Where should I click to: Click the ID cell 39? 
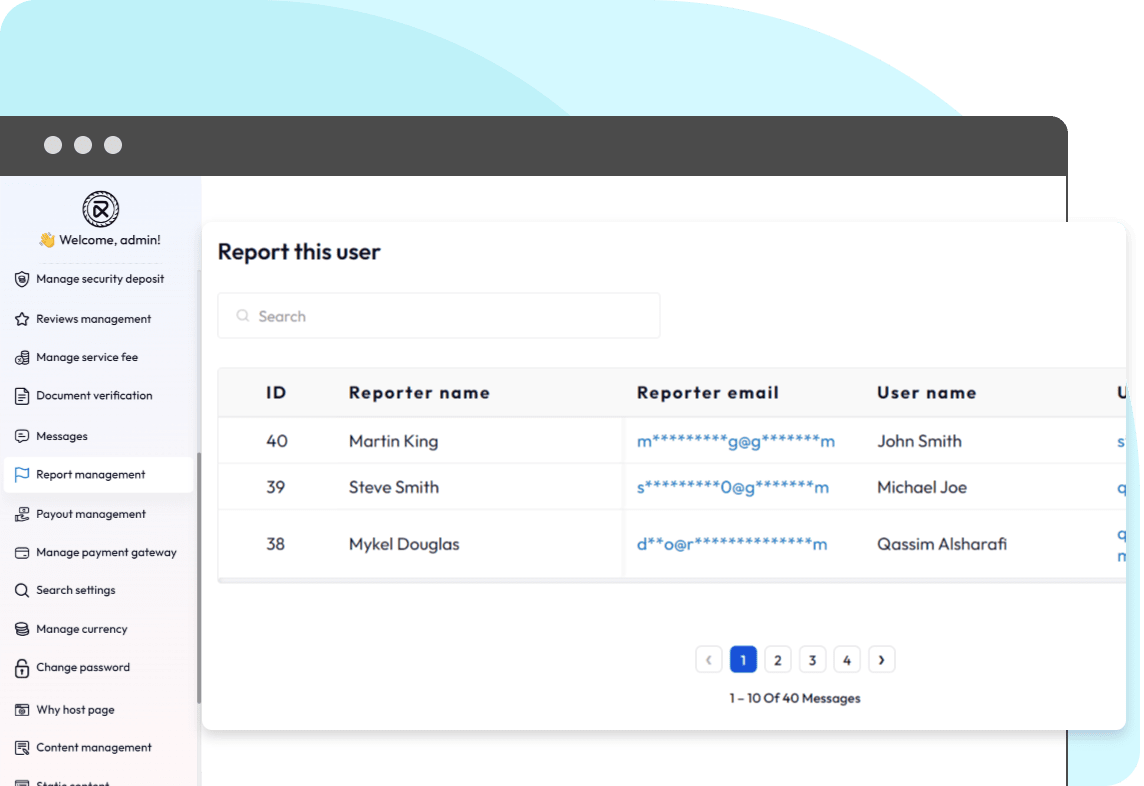pyautogui.click(x=275, y=488)
